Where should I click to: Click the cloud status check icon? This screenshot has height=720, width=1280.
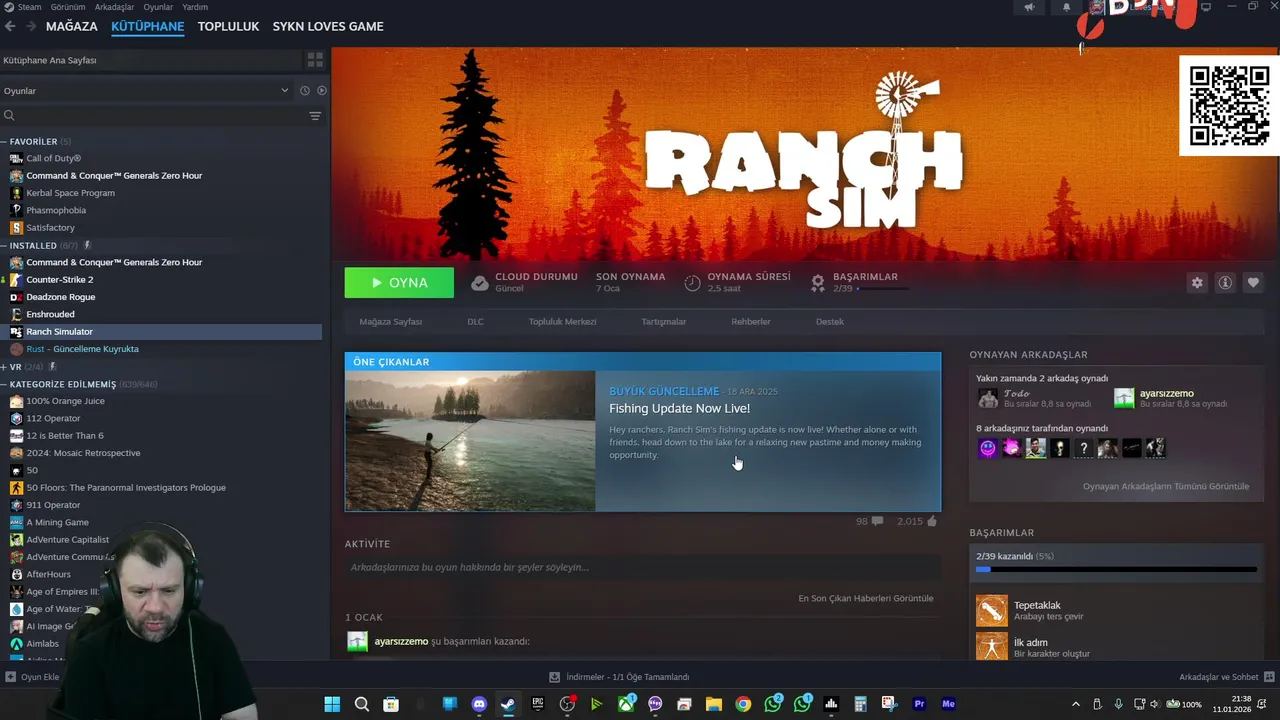point(480,283)
